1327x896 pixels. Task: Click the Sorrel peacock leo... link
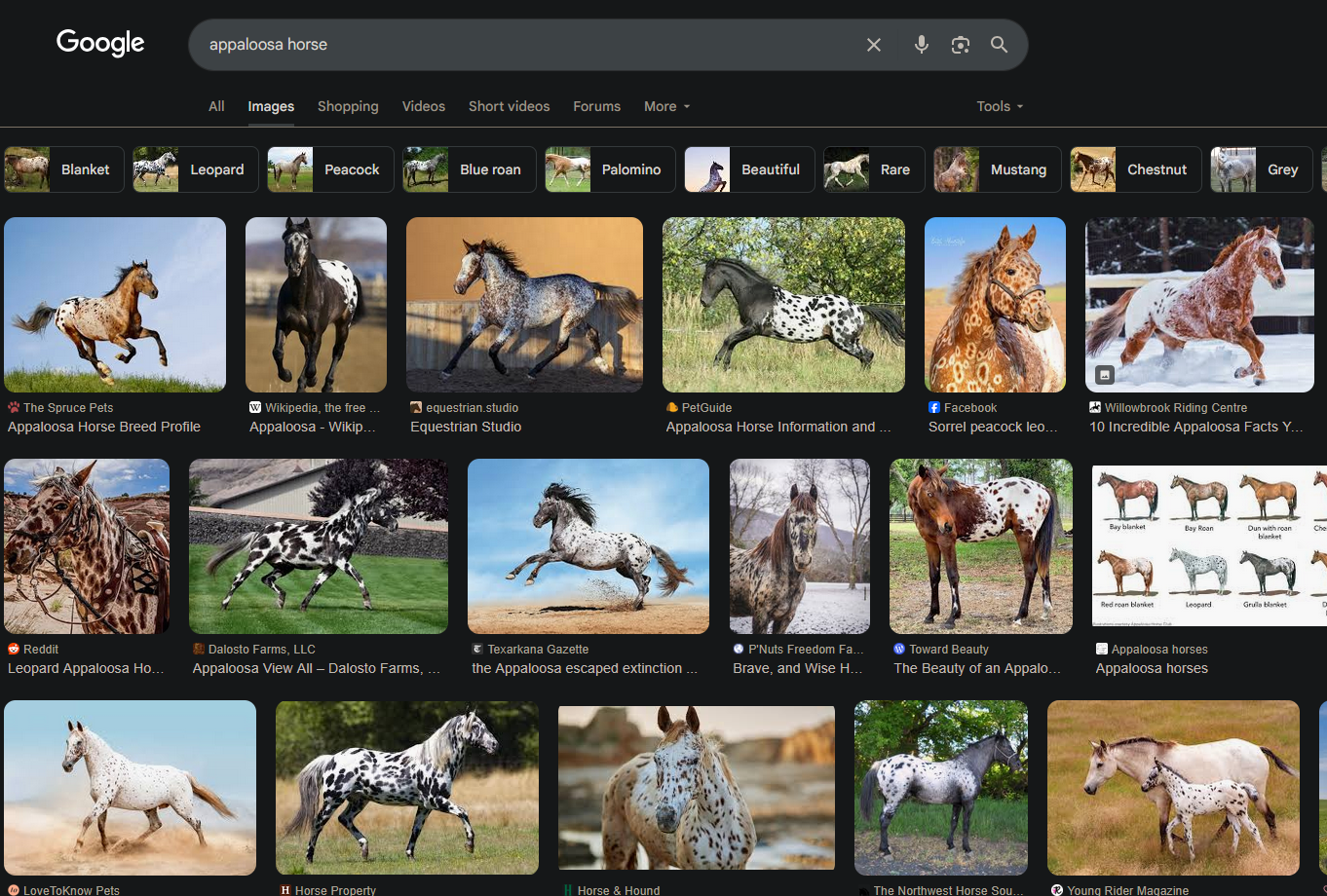pyautogui.click(x=993, y=427)
